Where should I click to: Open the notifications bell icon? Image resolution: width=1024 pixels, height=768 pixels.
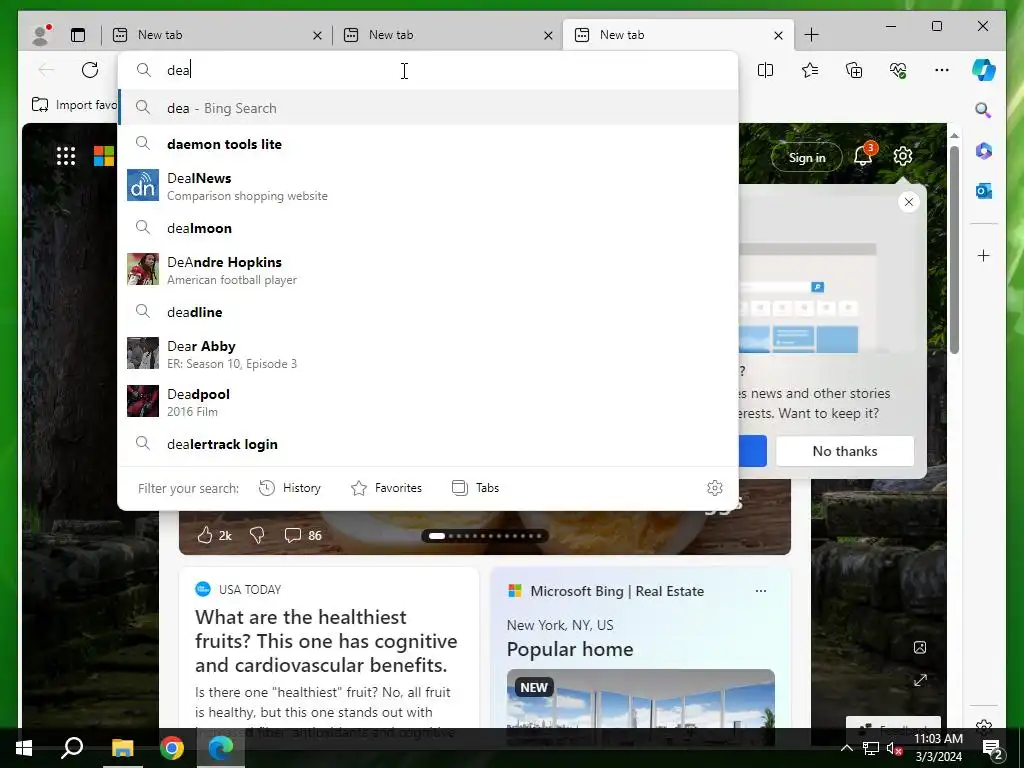coord(863,155)
